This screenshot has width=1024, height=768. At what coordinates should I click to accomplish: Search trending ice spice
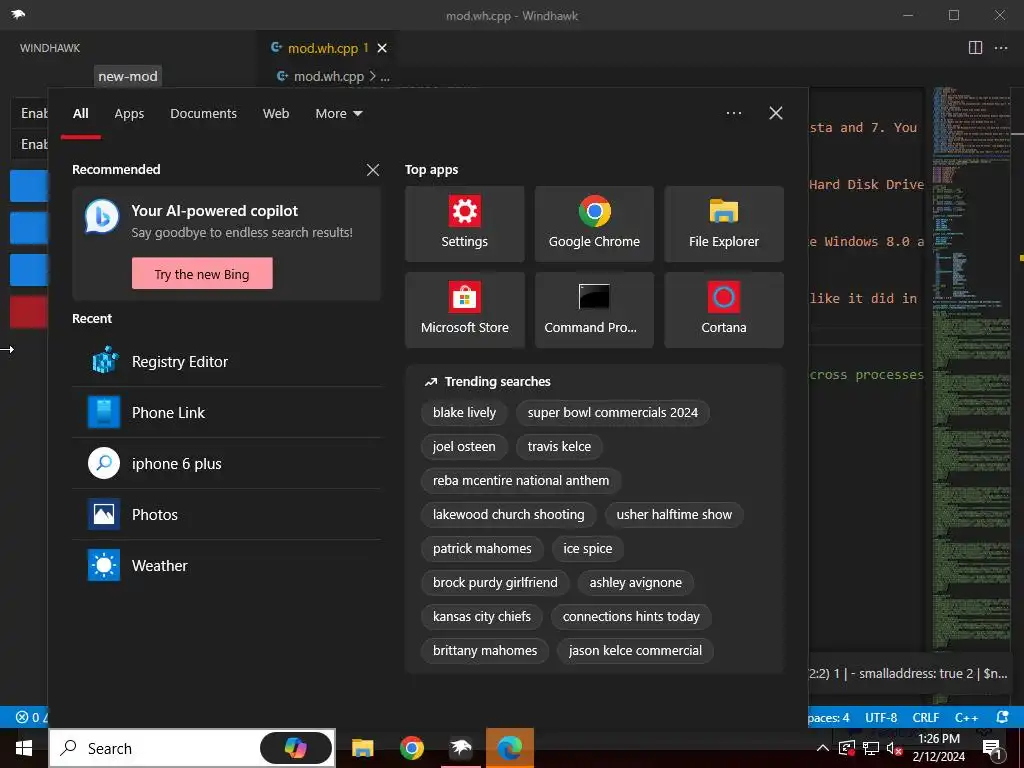588,549
